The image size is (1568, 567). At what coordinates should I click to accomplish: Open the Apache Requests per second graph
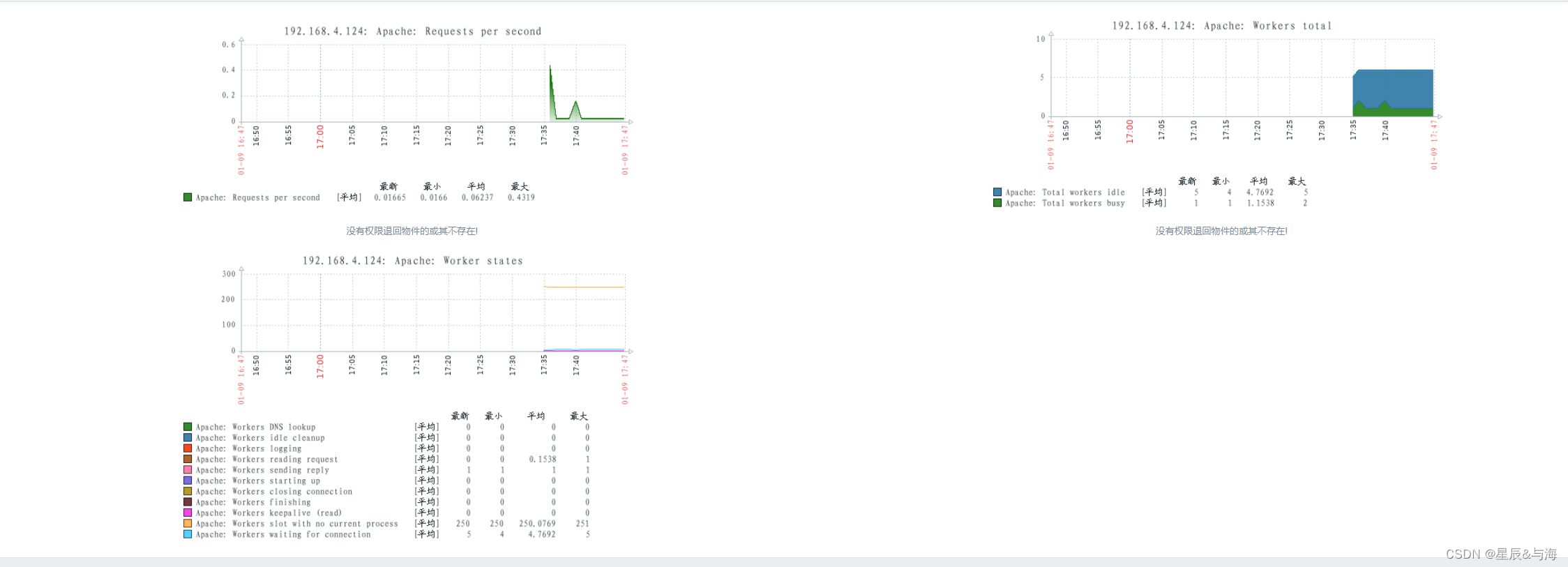tap(412, 114)
